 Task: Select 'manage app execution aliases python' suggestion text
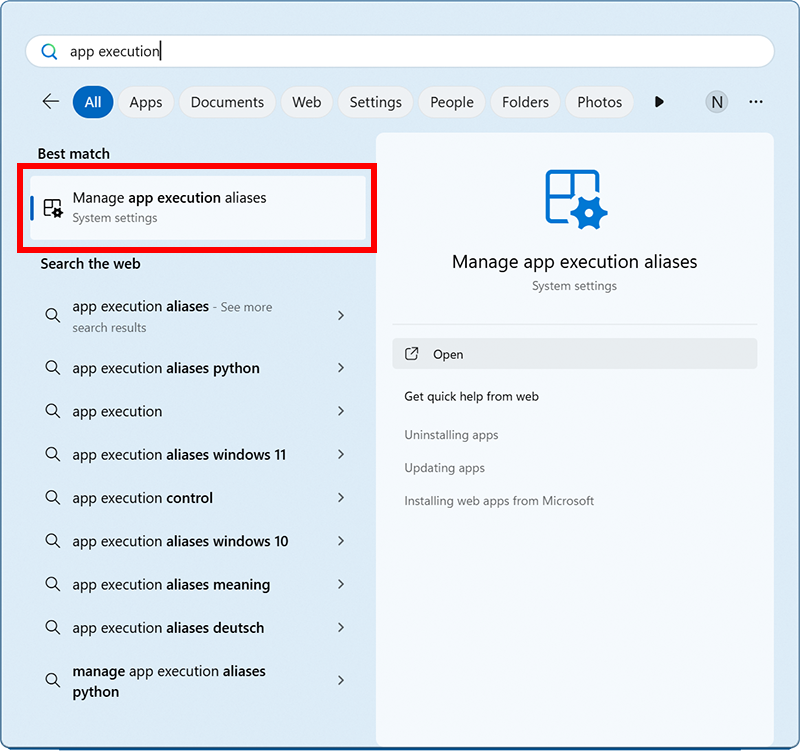pos(169,681)
